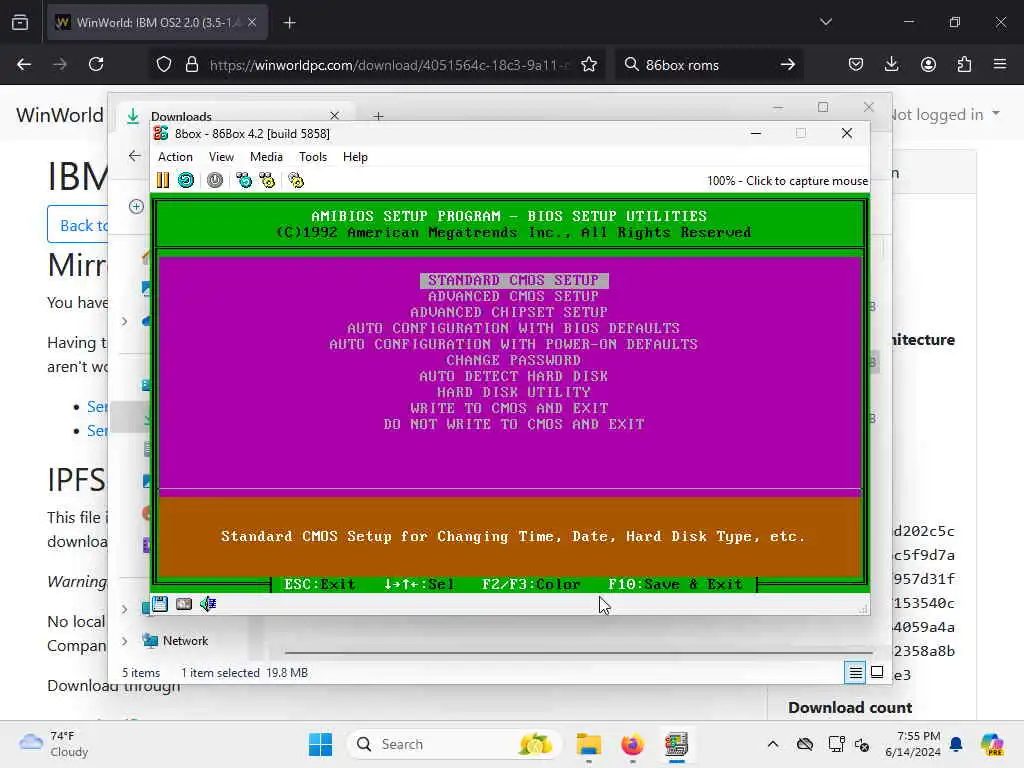
Task: Select CHANGE PASSWORD BIOS entry
Action: 513,360
